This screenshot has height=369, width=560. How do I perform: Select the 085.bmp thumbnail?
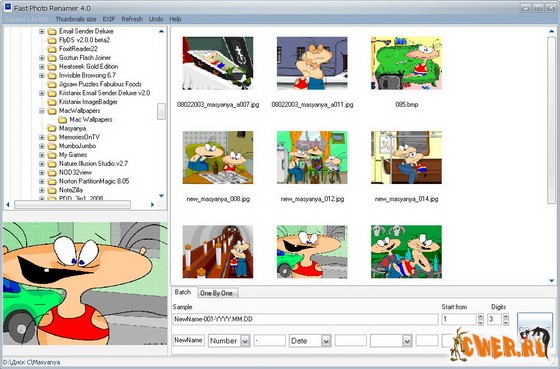[406, 63]
